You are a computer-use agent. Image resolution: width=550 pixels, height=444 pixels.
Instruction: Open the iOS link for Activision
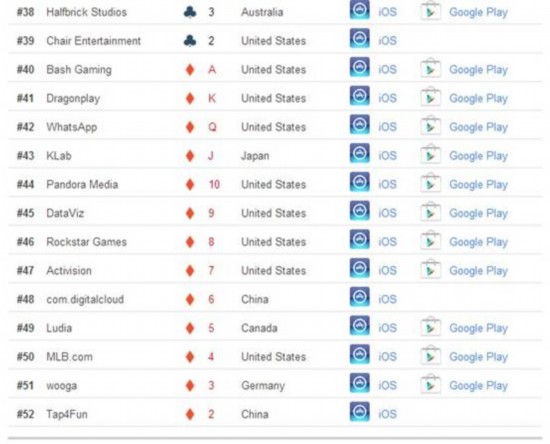point(388,271)
